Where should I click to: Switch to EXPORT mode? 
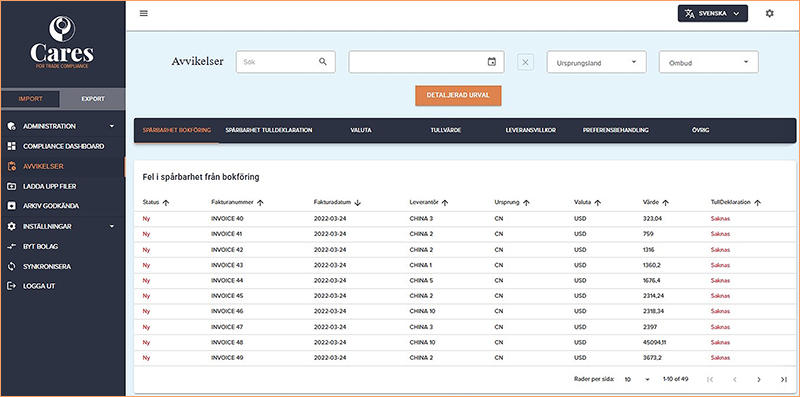click(93, 98)
